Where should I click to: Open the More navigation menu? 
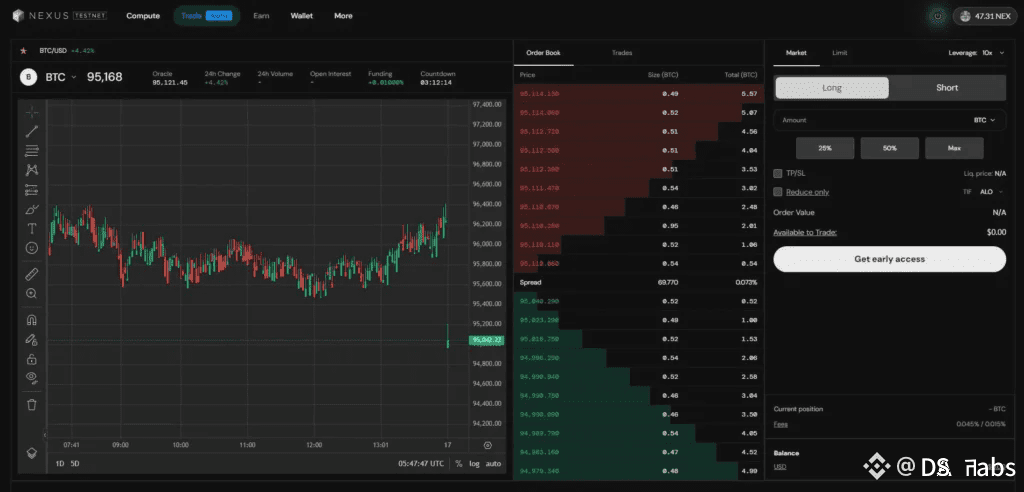(343, 16)
